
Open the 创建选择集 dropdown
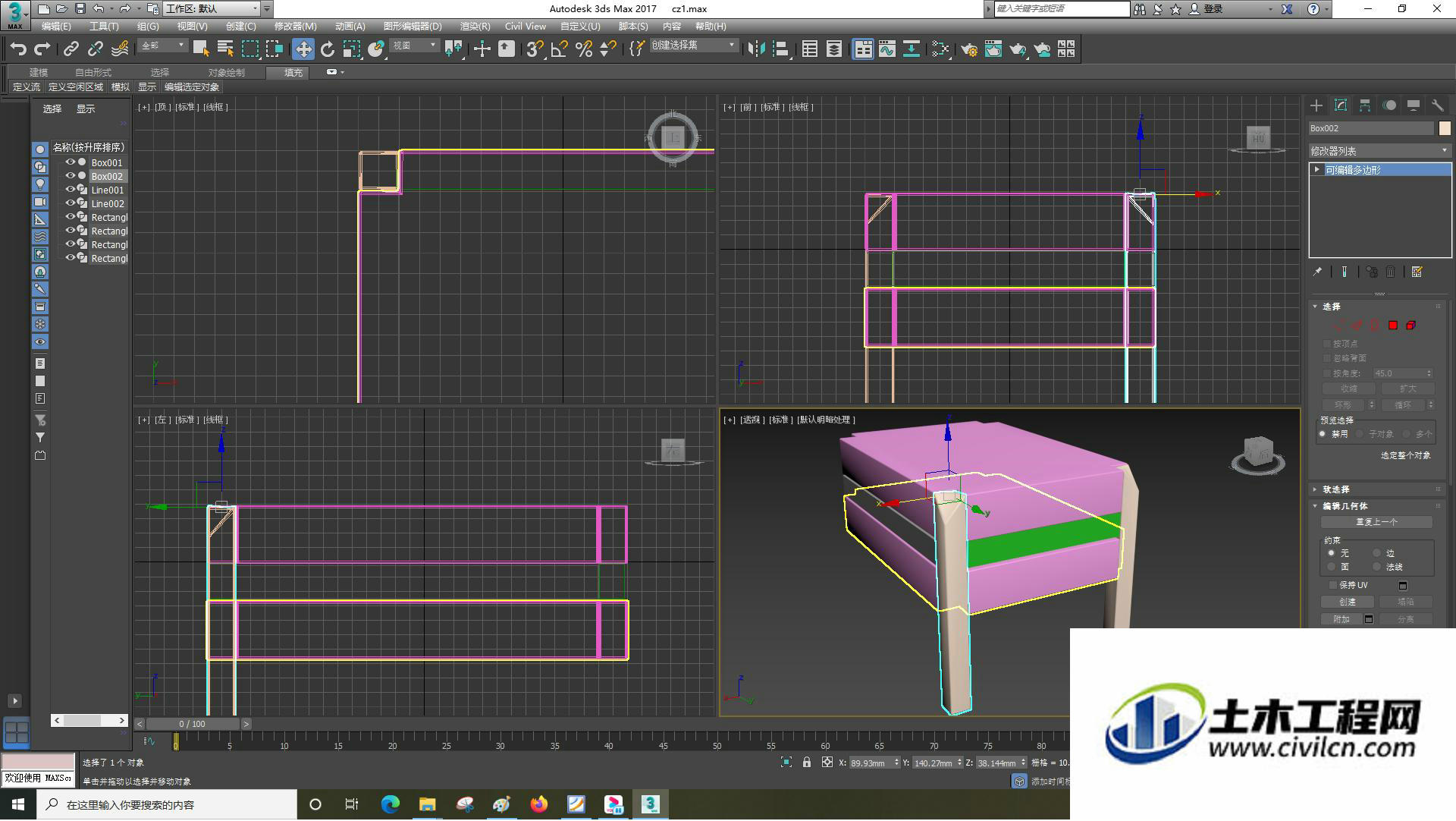(694, 46)
